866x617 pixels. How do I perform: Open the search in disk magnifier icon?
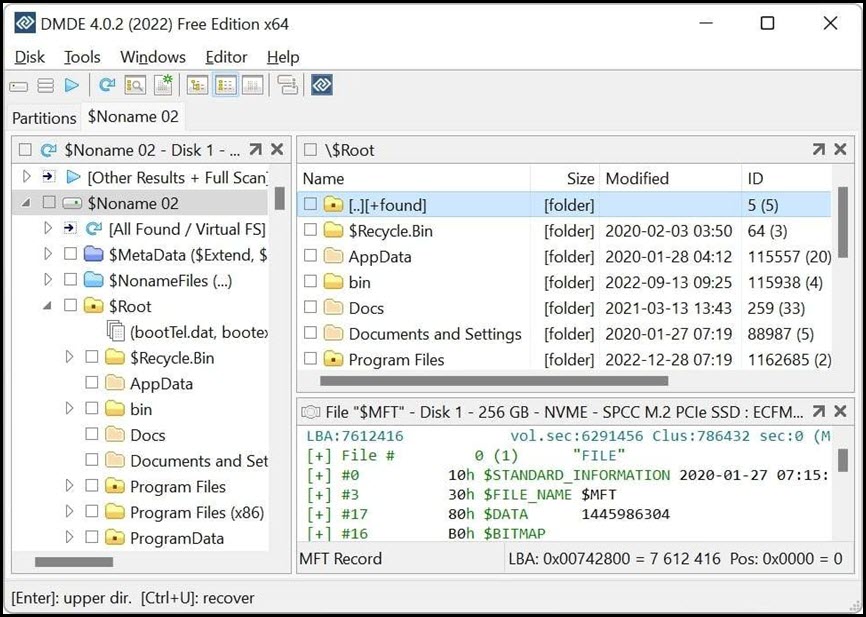click(x=135, y=85)
